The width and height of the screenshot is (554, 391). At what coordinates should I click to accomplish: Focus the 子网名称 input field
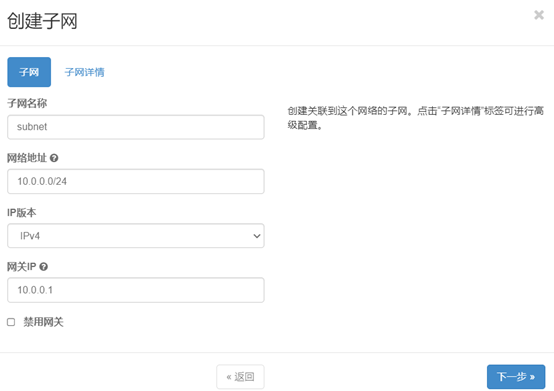pyautogui.click(x=136, y=127)
